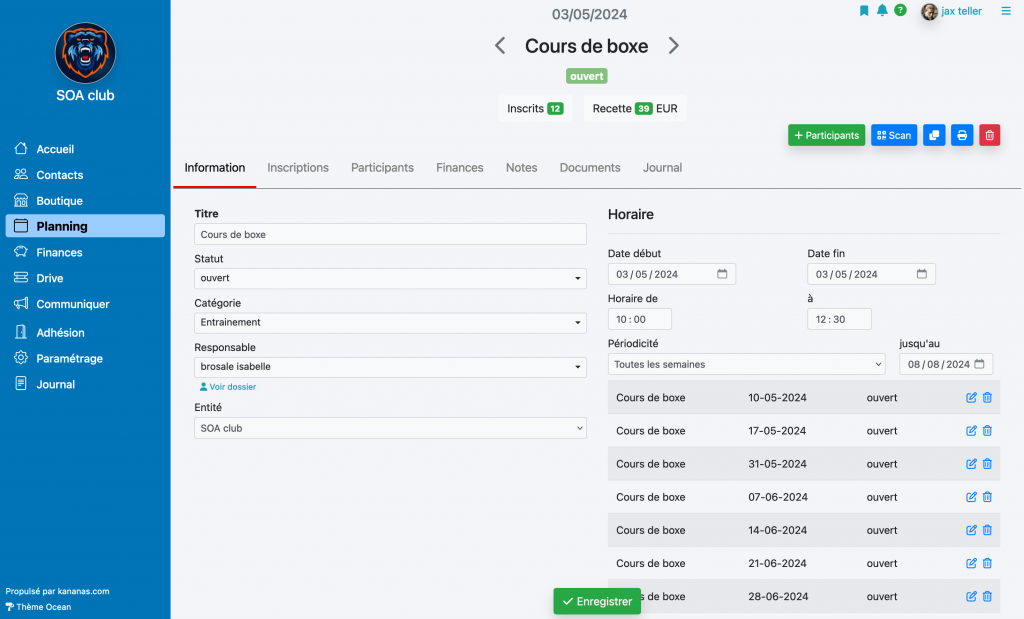The height and width of the screenshot is (619, 1024).
Task: Open Drive in the sidebar
Action: 85,278
